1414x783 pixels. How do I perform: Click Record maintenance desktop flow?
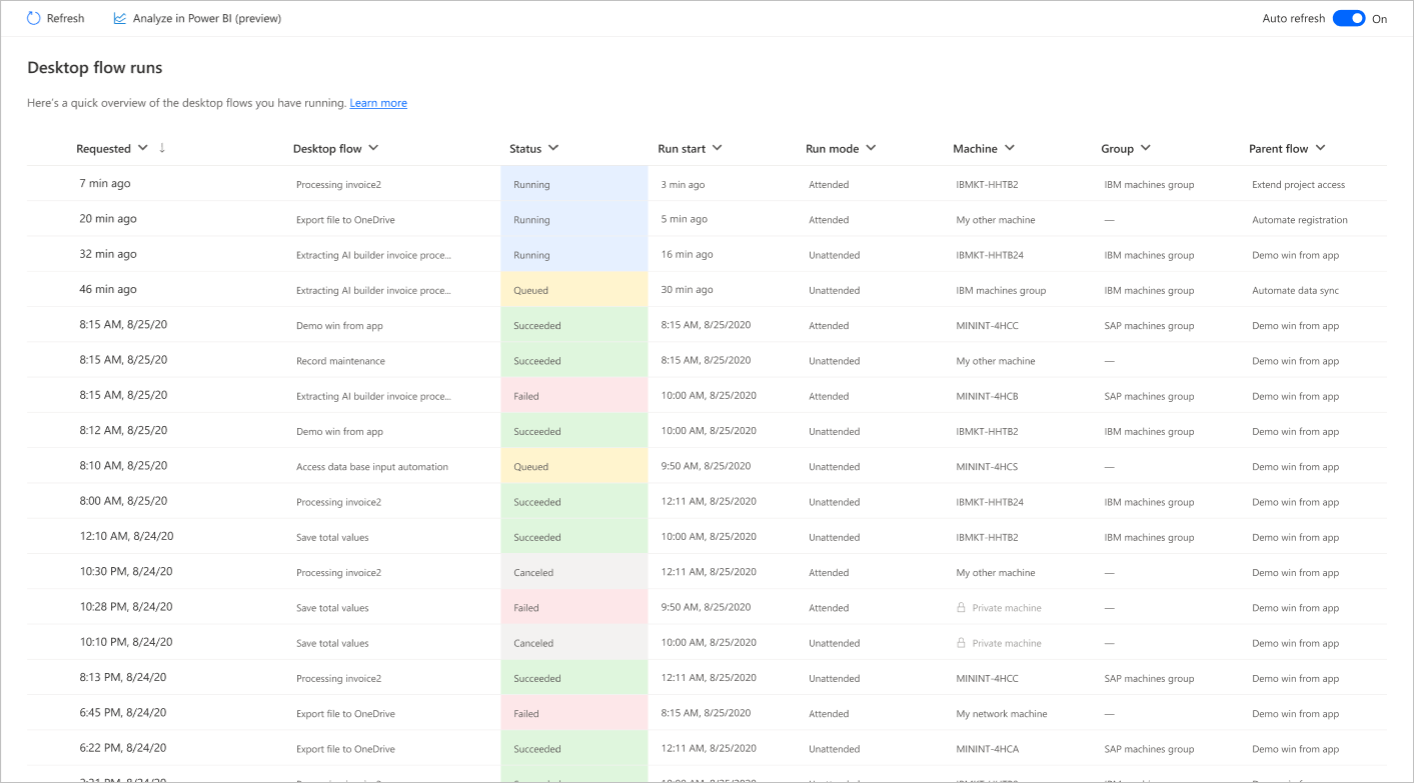tap(340, 361)
